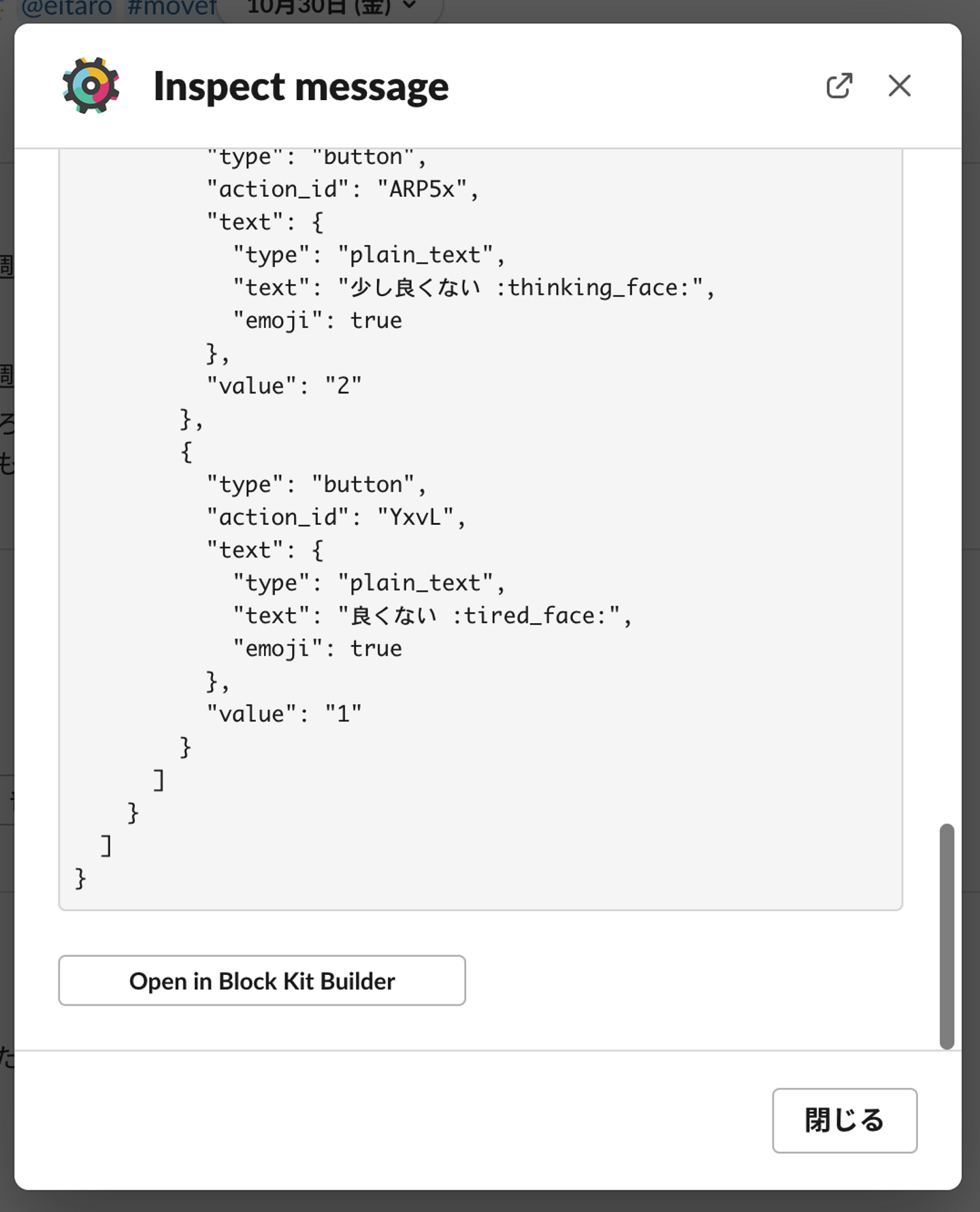Click the colorful gear app logo
980x1212 pixels.
click(91, 86)
